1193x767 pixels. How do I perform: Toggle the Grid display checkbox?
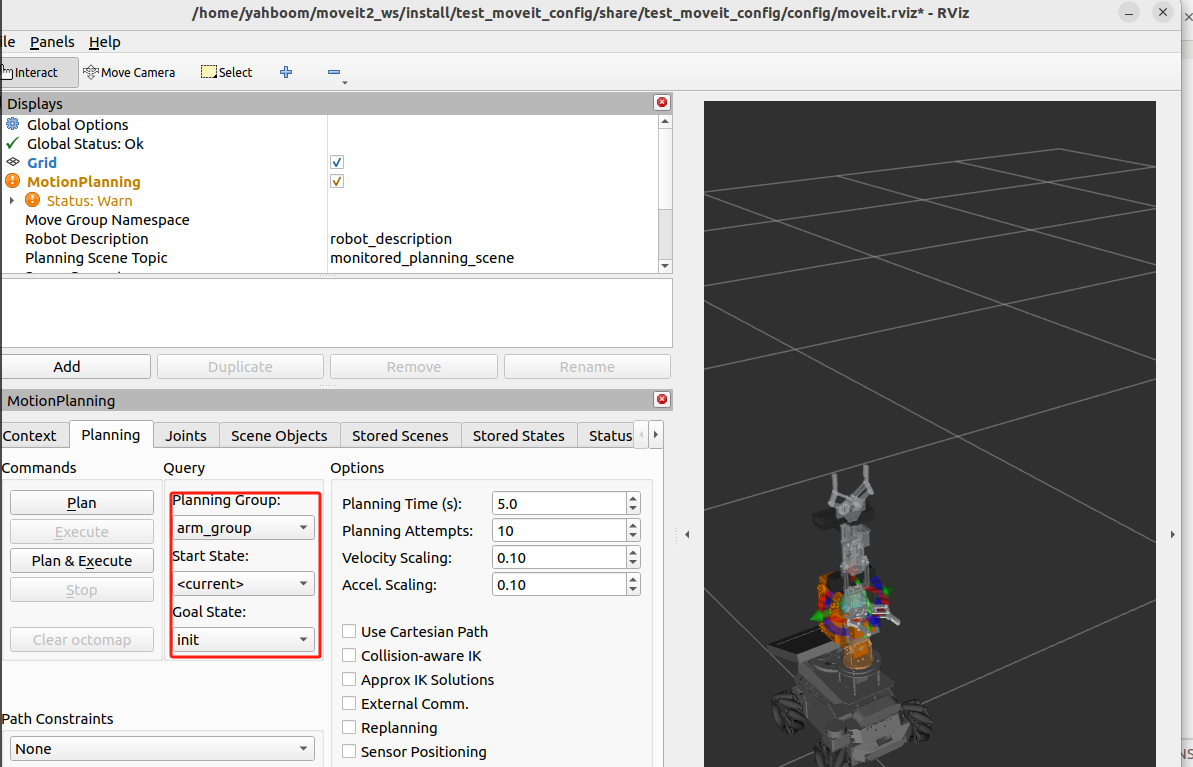(x=337, y=162)
